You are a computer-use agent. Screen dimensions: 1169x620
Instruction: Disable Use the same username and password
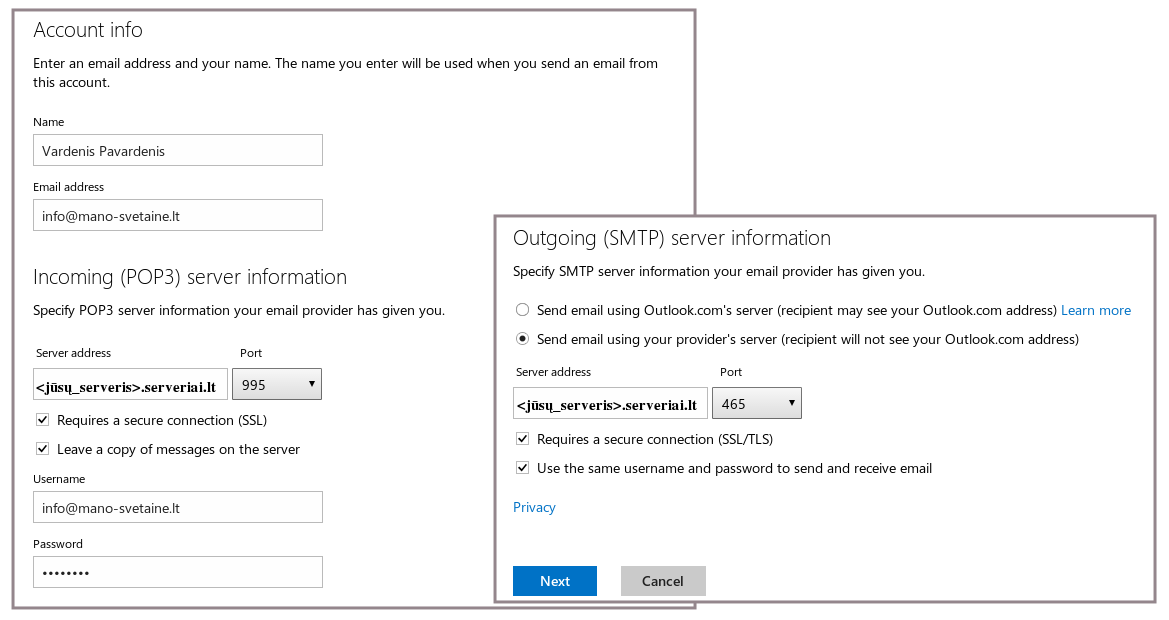point(522,468)
